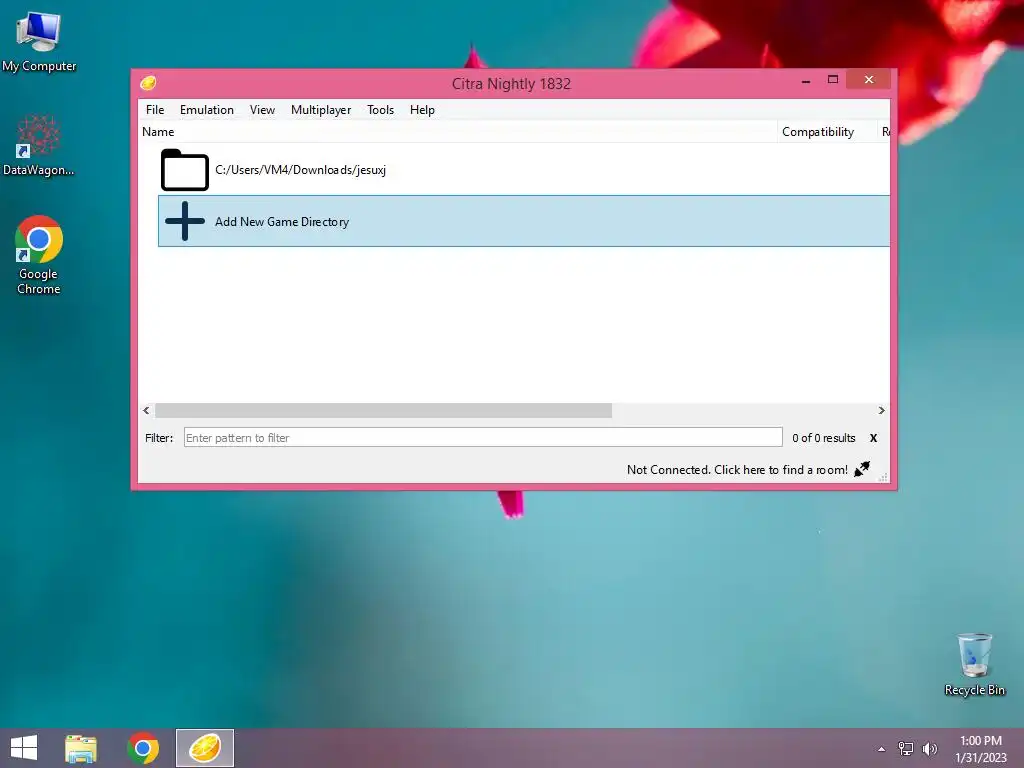This screenshot has width=1024, height=768.
Task: Show hidden system tray icons
Action: pos(882,749)
